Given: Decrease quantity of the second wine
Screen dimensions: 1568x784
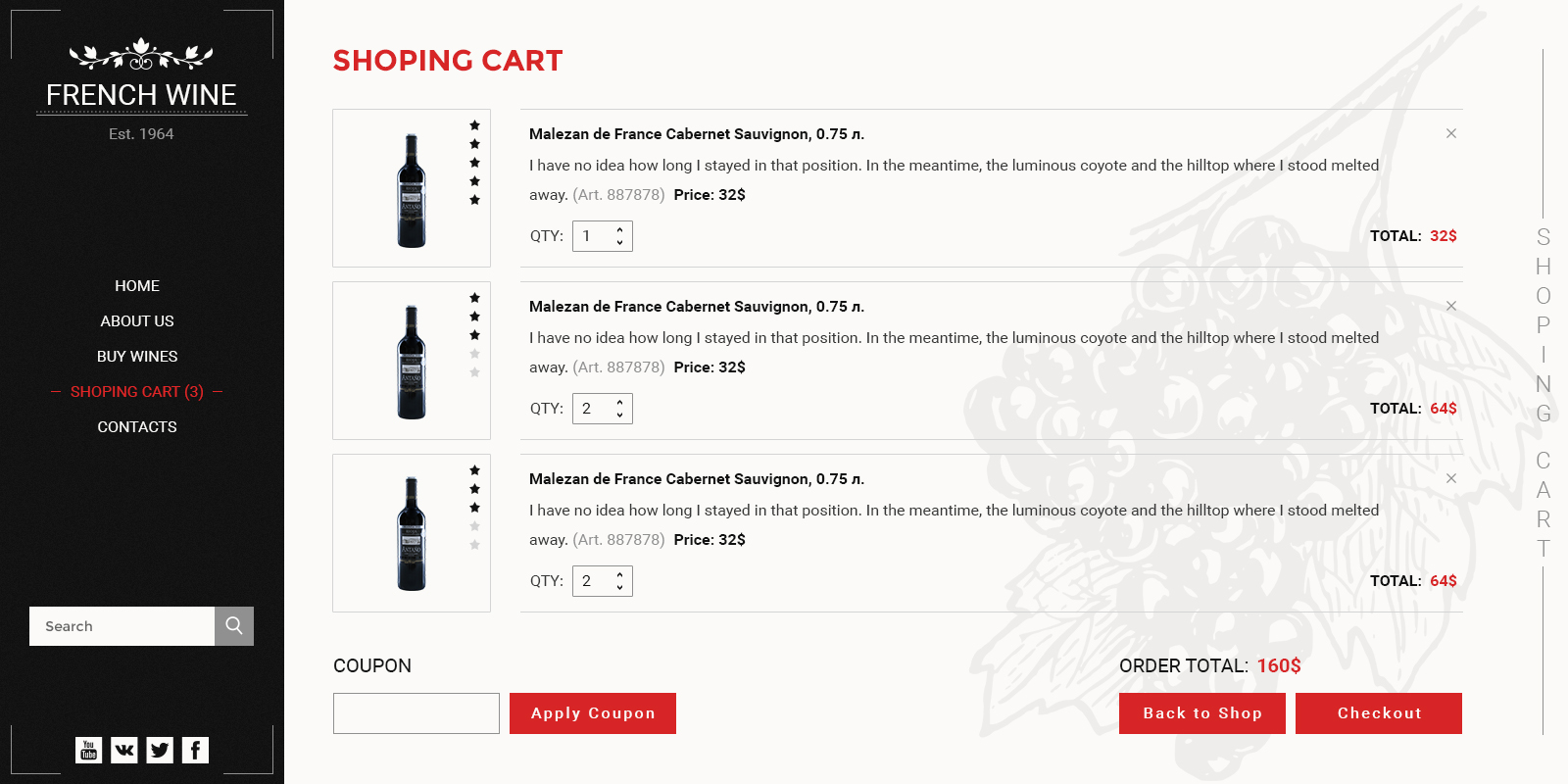Looking at the screenshot, I should pyautogui.click(x=619, y=415).
